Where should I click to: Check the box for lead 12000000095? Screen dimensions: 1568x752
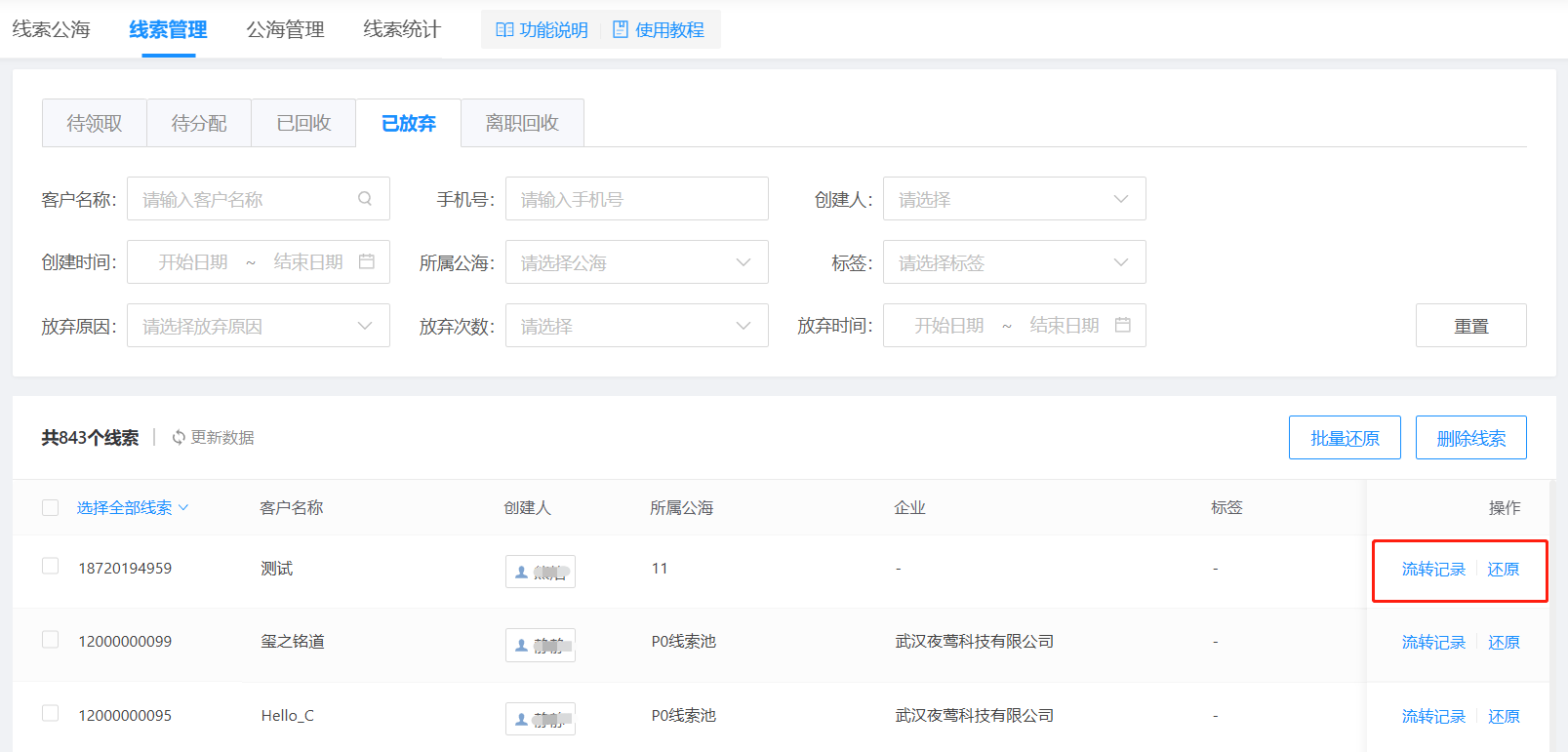[x=50, y=713]
